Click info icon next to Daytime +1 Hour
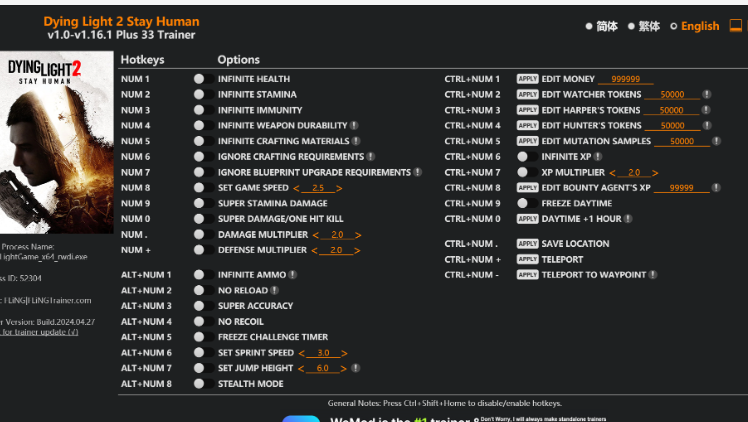 [628, 219]
